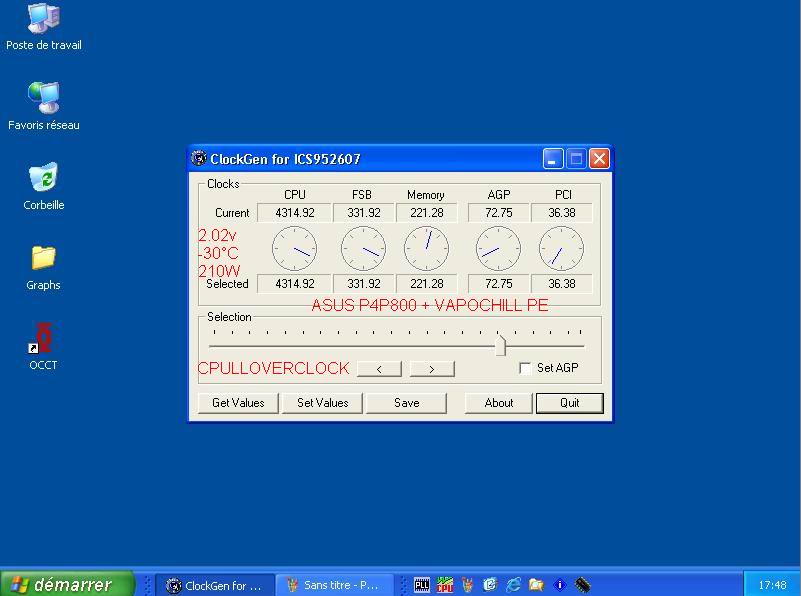801x596 pixels.
Task: Step the selection right with the > button
Action: point(432,369)
